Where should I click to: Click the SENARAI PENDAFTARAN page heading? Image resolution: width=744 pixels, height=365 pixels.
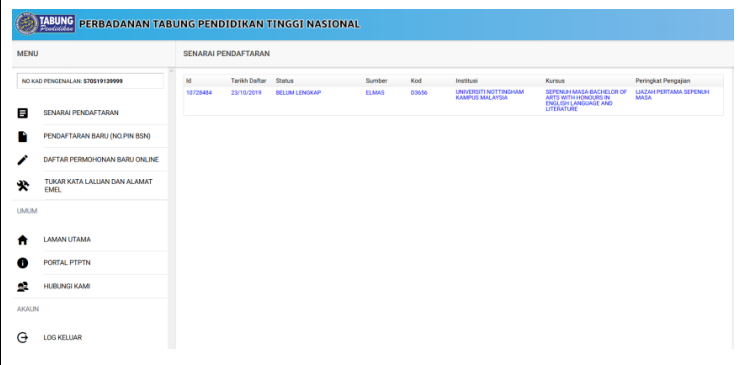click(x=226, y=54)
